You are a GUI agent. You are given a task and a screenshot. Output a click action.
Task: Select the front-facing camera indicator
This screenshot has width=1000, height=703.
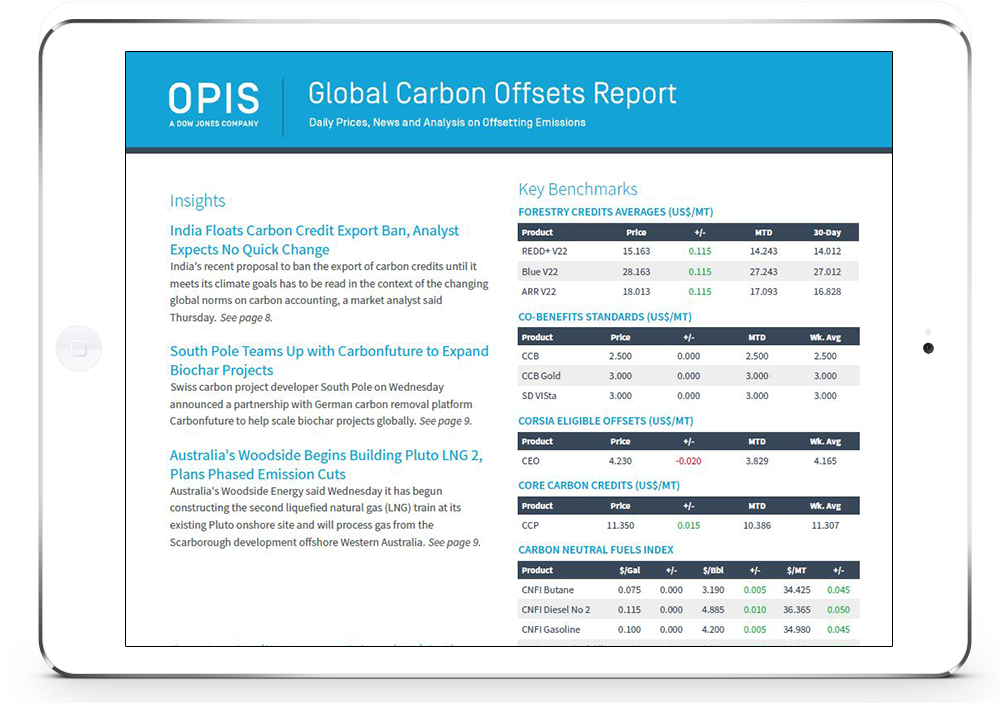[x=929, y=348]
